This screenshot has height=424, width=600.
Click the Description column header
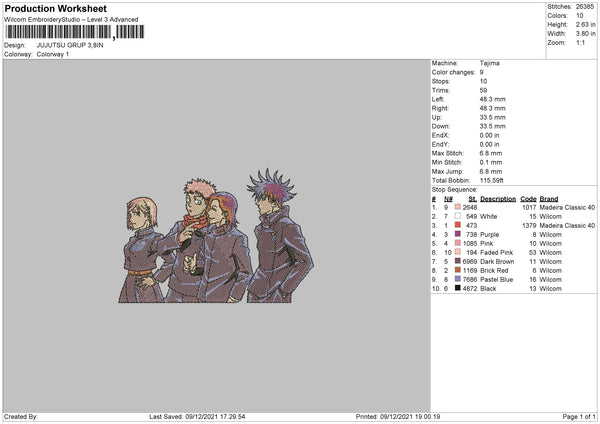(498, 199)
